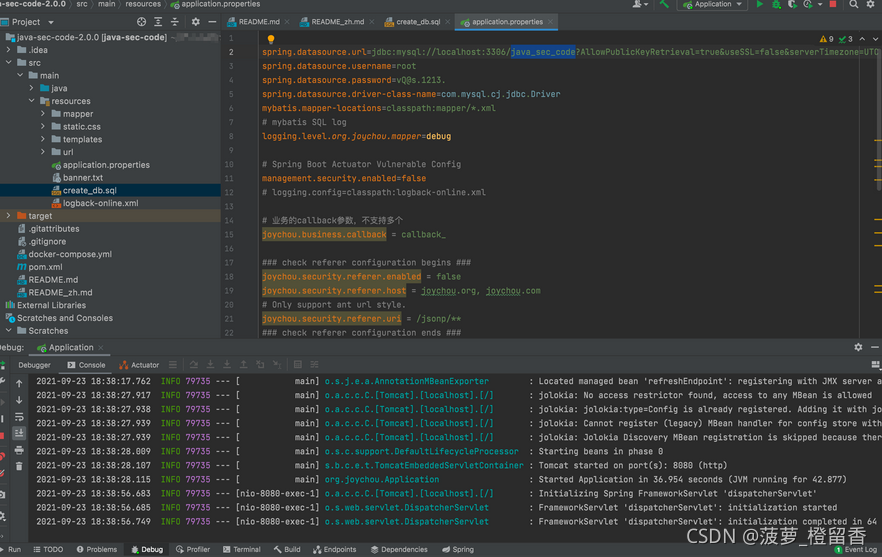Viewport: 882px width, 557px height.
Task: Click the yellow intention lightbulb in editor
Action: [271, 39]
